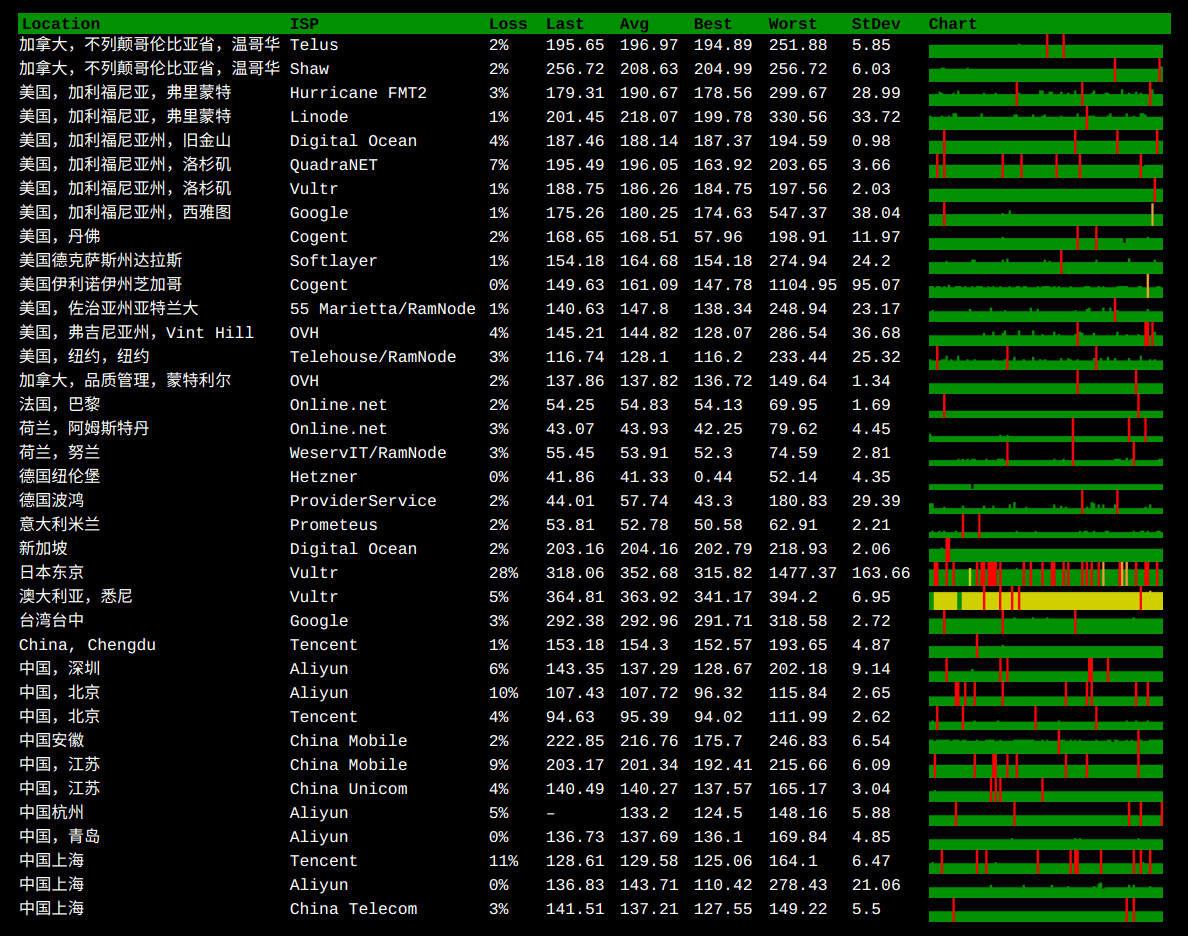Select the 中国，青岛 location
Viewport: 1188px width, 936px height.
tap(59, 837)
